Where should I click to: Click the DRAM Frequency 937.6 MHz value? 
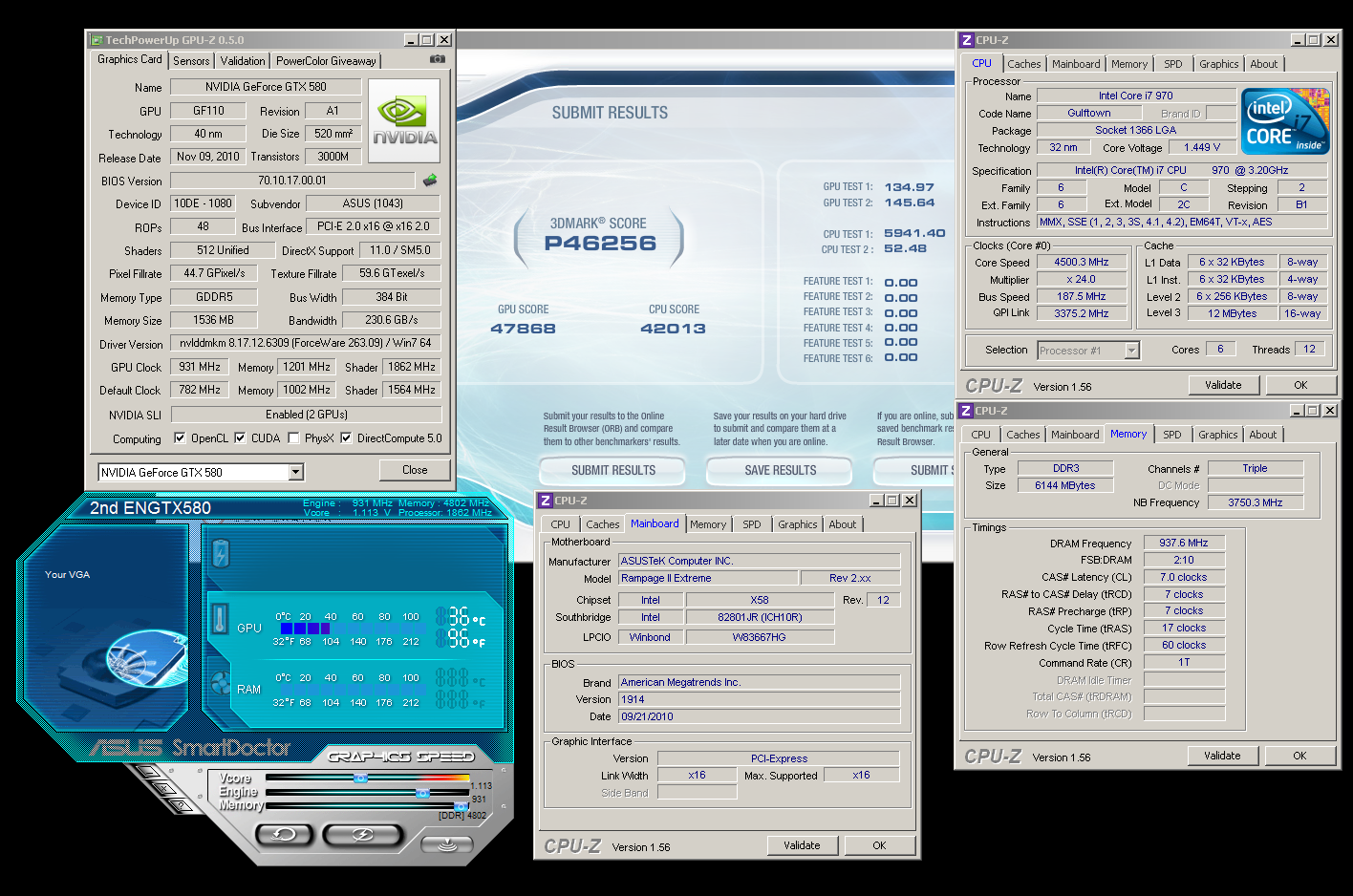(1184, 543)
